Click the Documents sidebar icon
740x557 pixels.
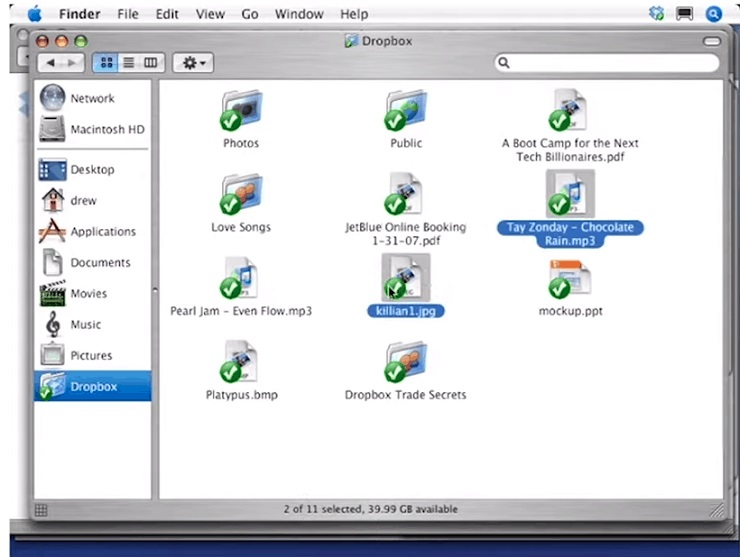52,262
